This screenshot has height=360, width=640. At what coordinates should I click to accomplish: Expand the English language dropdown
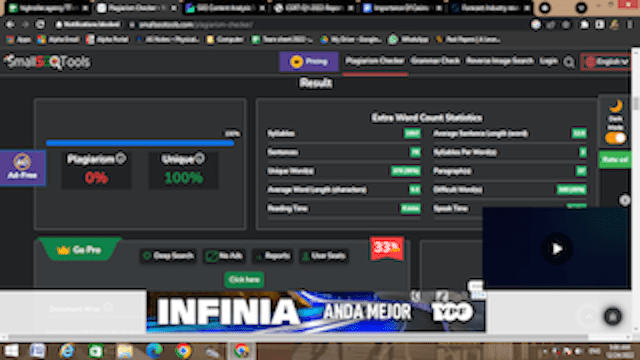coord(606,62)
